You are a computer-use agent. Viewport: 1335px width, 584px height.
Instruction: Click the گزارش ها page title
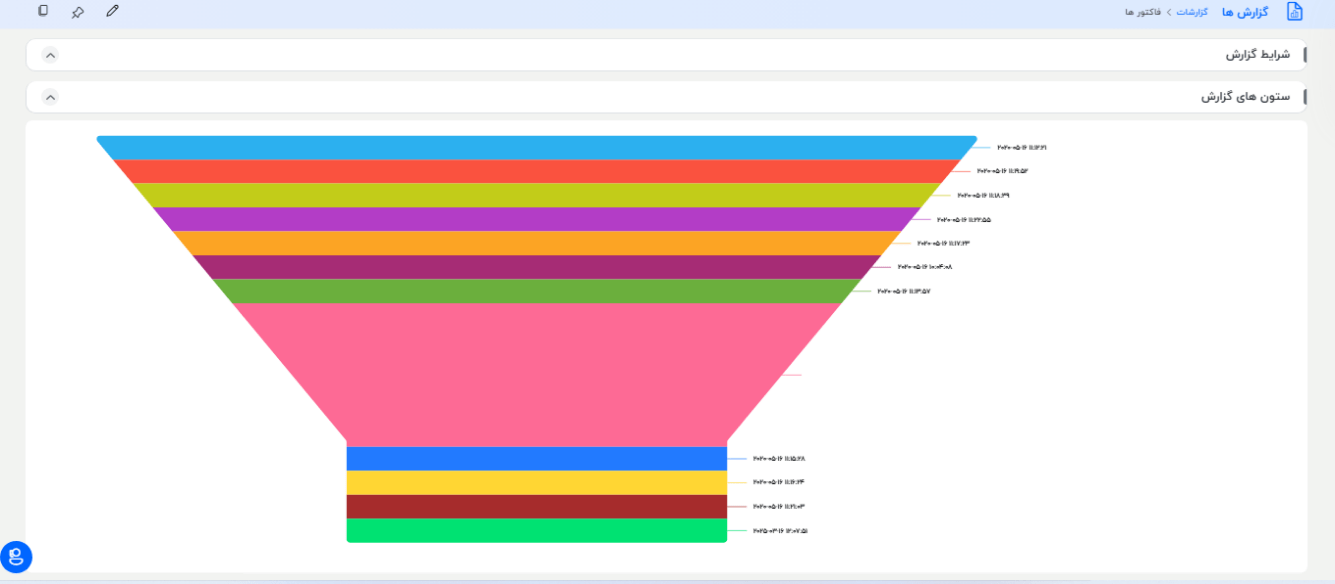pos(1245,12)
